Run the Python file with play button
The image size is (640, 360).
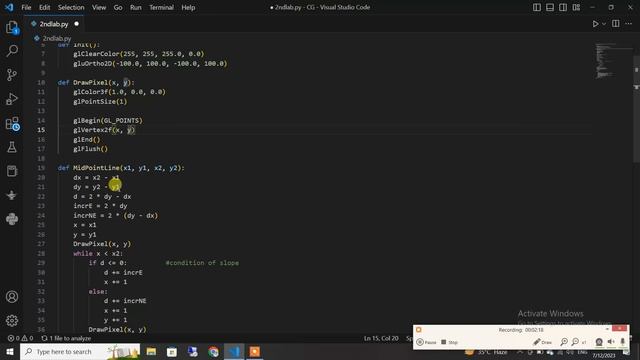pos(595,24)
